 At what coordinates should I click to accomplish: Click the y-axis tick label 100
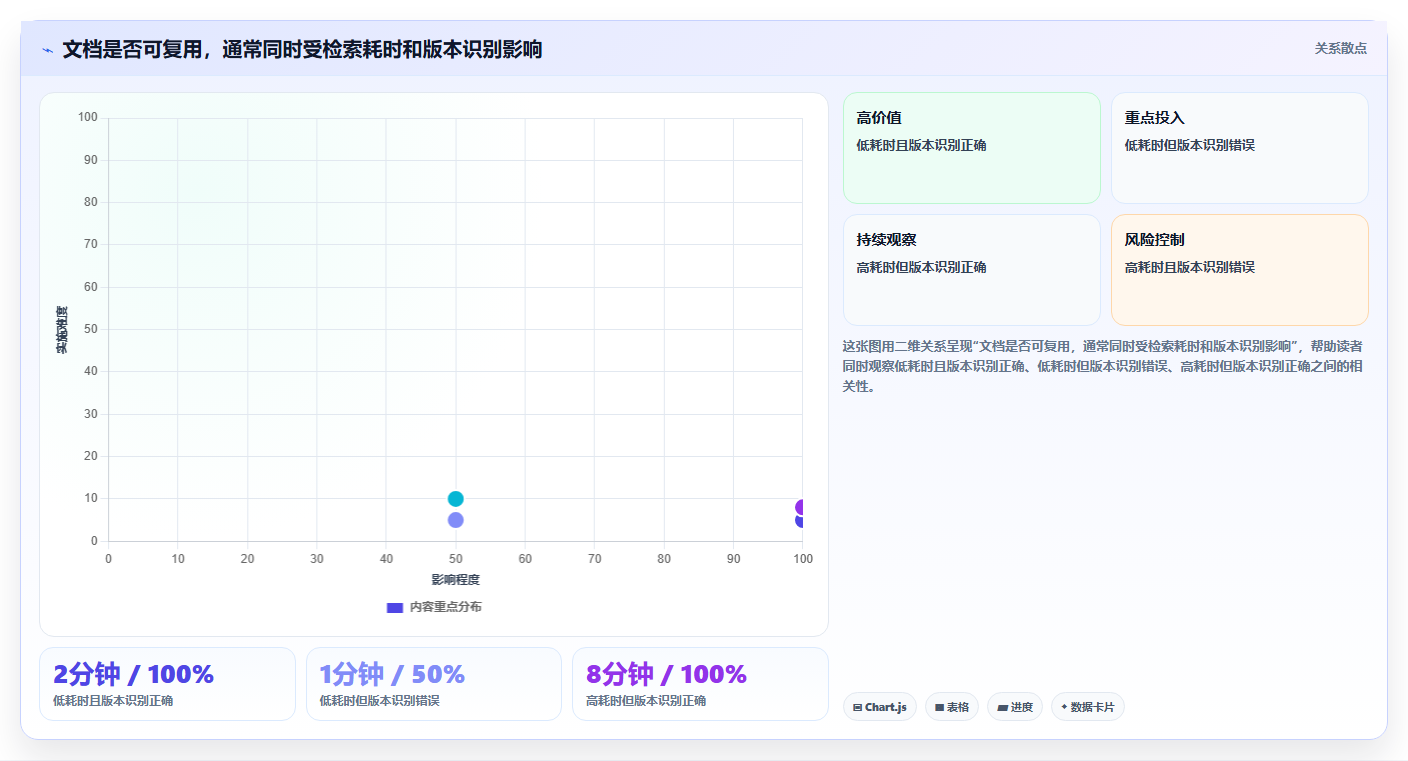(x=88, y=117)
